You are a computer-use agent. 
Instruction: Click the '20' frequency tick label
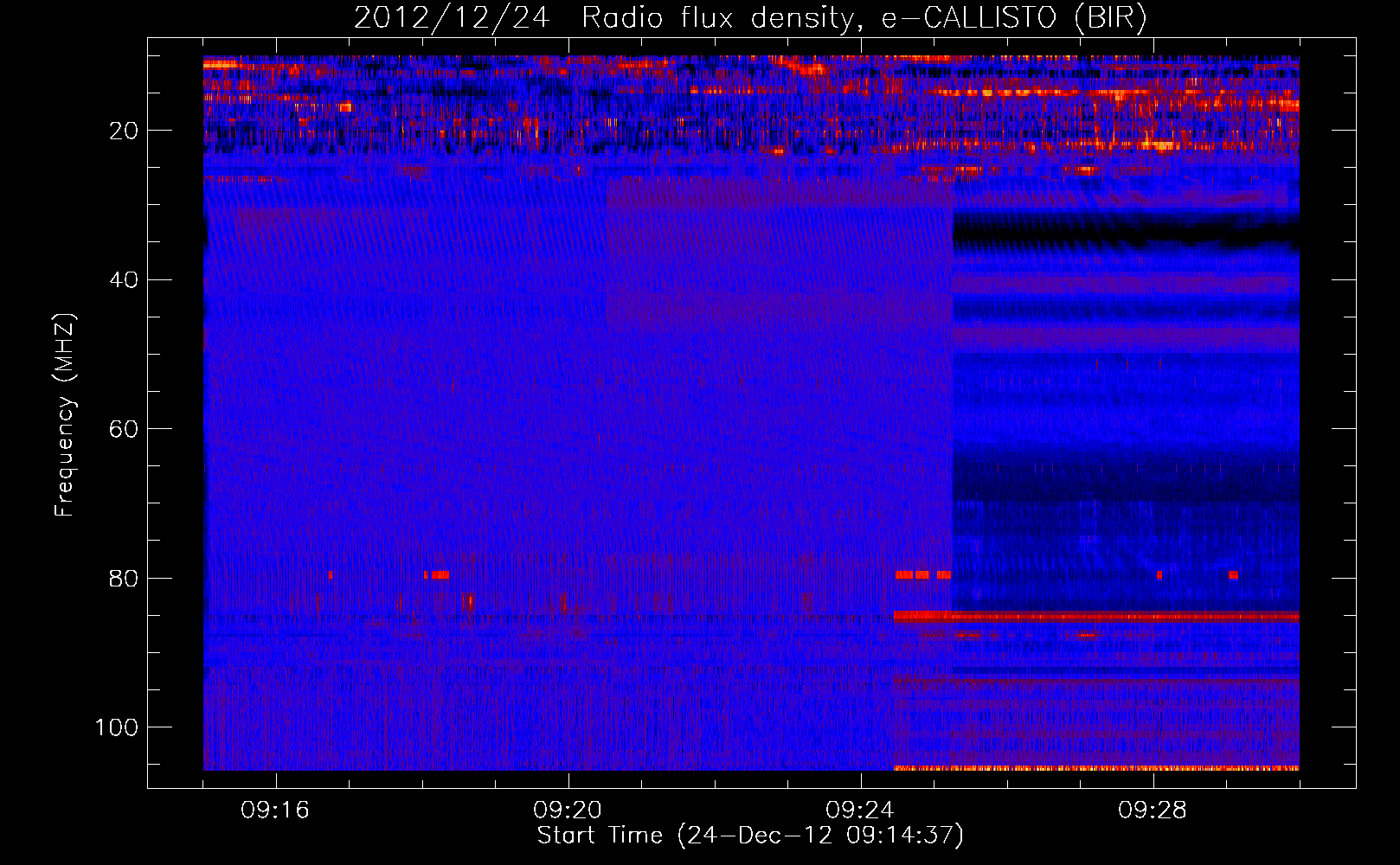point(125,131)
